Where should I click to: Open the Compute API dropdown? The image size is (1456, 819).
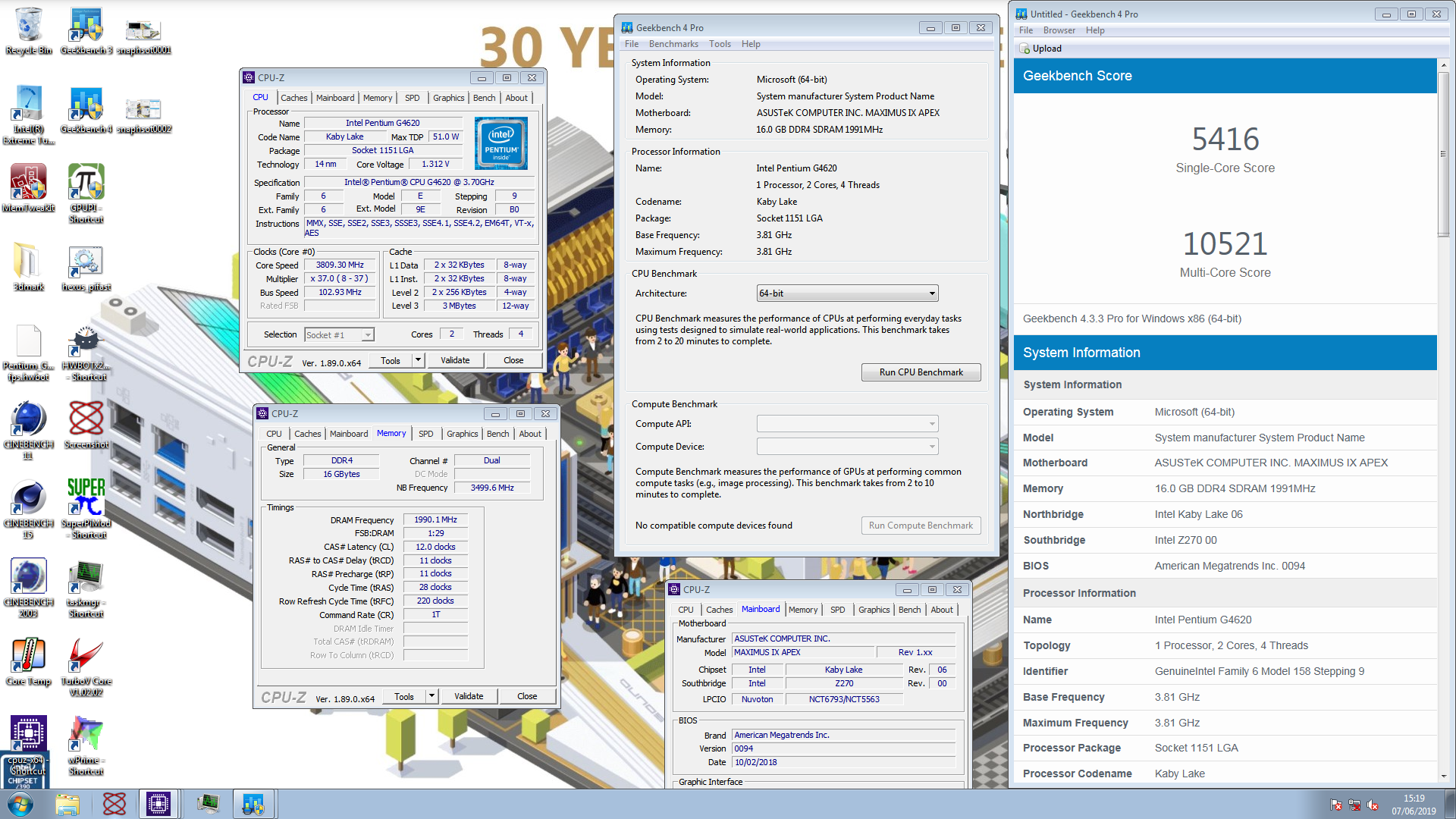point(847,424)
